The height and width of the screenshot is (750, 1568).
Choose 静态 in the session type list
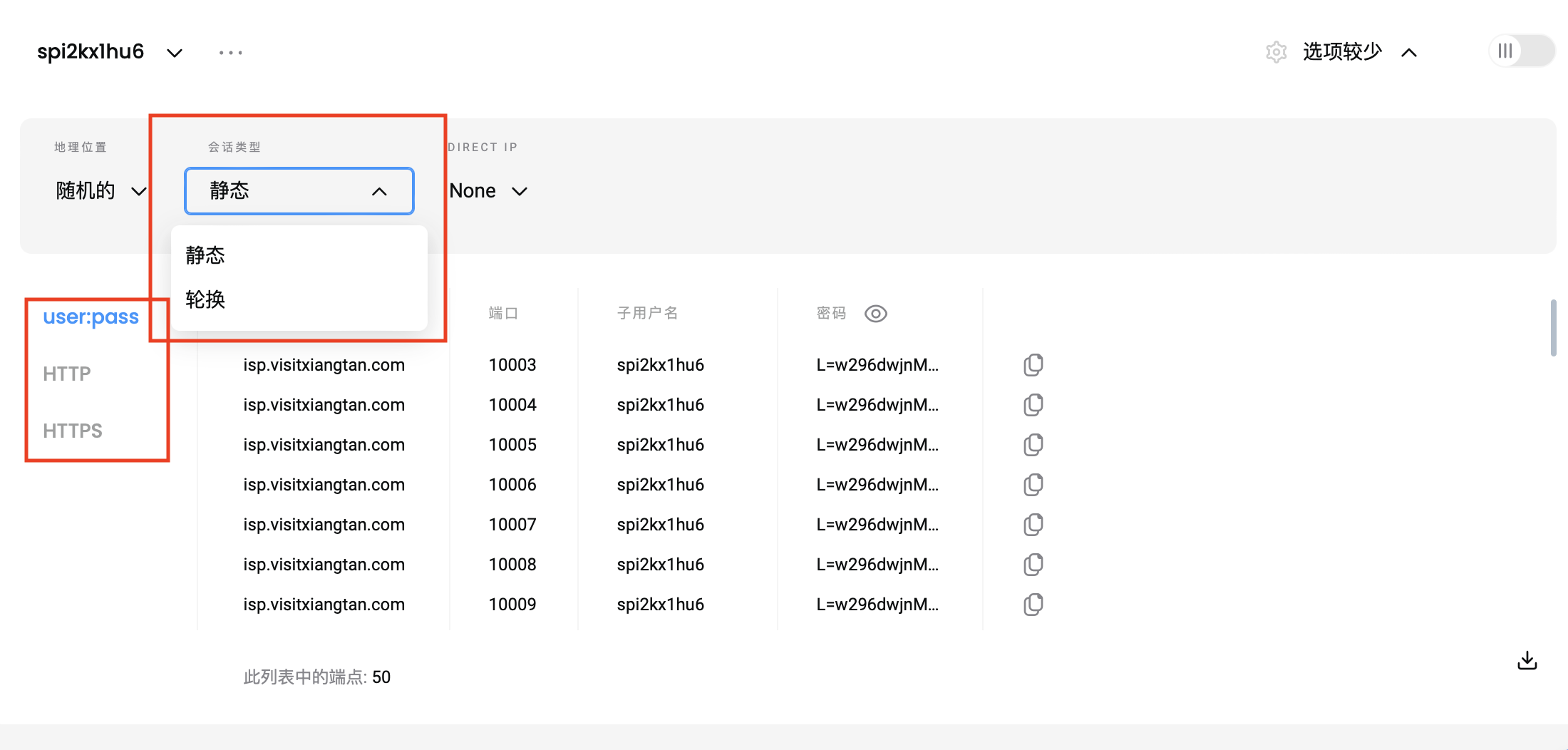coord(299,255)
